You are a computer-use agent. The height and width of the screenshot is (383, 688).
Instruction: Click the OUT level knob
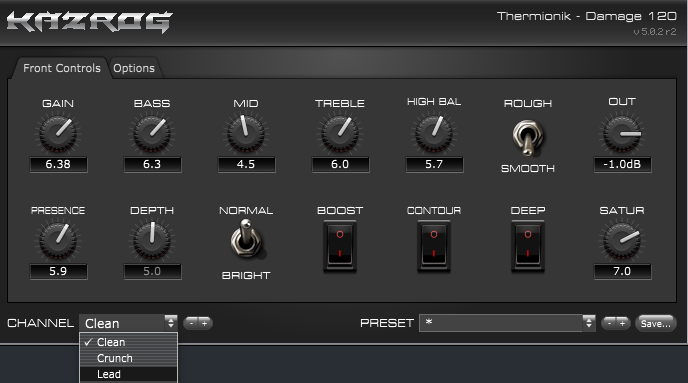click(x=622, y=133)
